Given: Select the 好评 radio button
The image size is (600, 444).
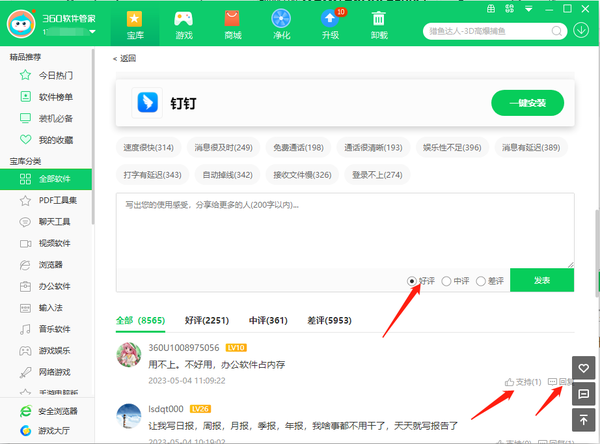Looking at the screenshot, I should [x=412, y=281].
